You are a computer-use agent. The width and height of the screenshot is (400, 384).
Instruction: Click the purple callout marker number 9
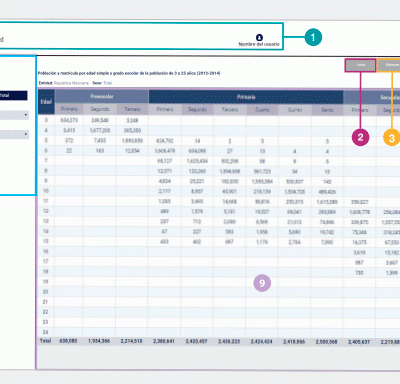(x=262, y=283)
